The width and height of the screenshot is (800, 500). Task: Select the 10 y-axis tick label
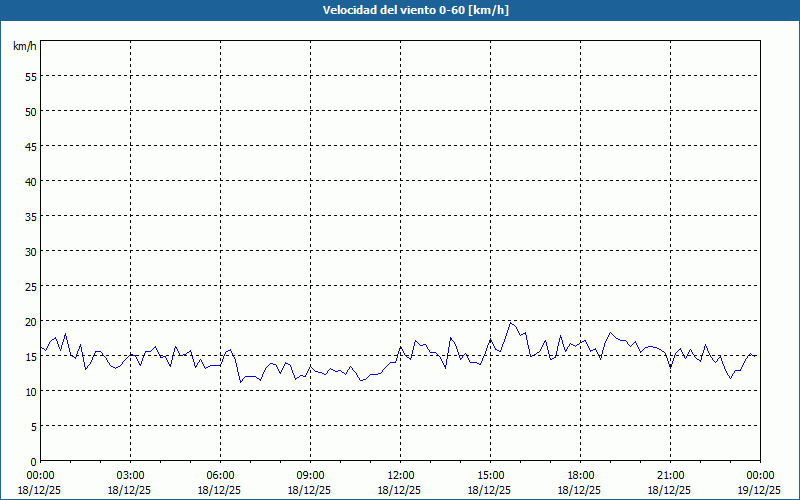[30, 391]
